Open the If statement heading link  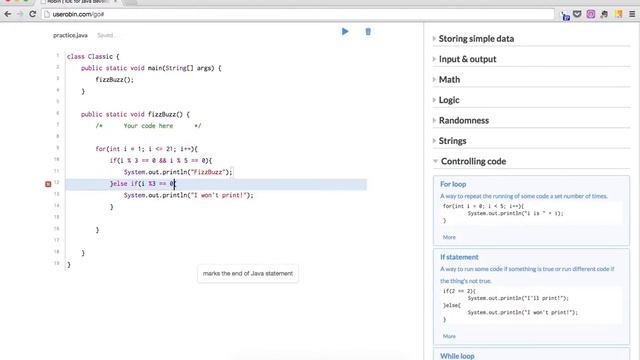click(x=459, y=257)
